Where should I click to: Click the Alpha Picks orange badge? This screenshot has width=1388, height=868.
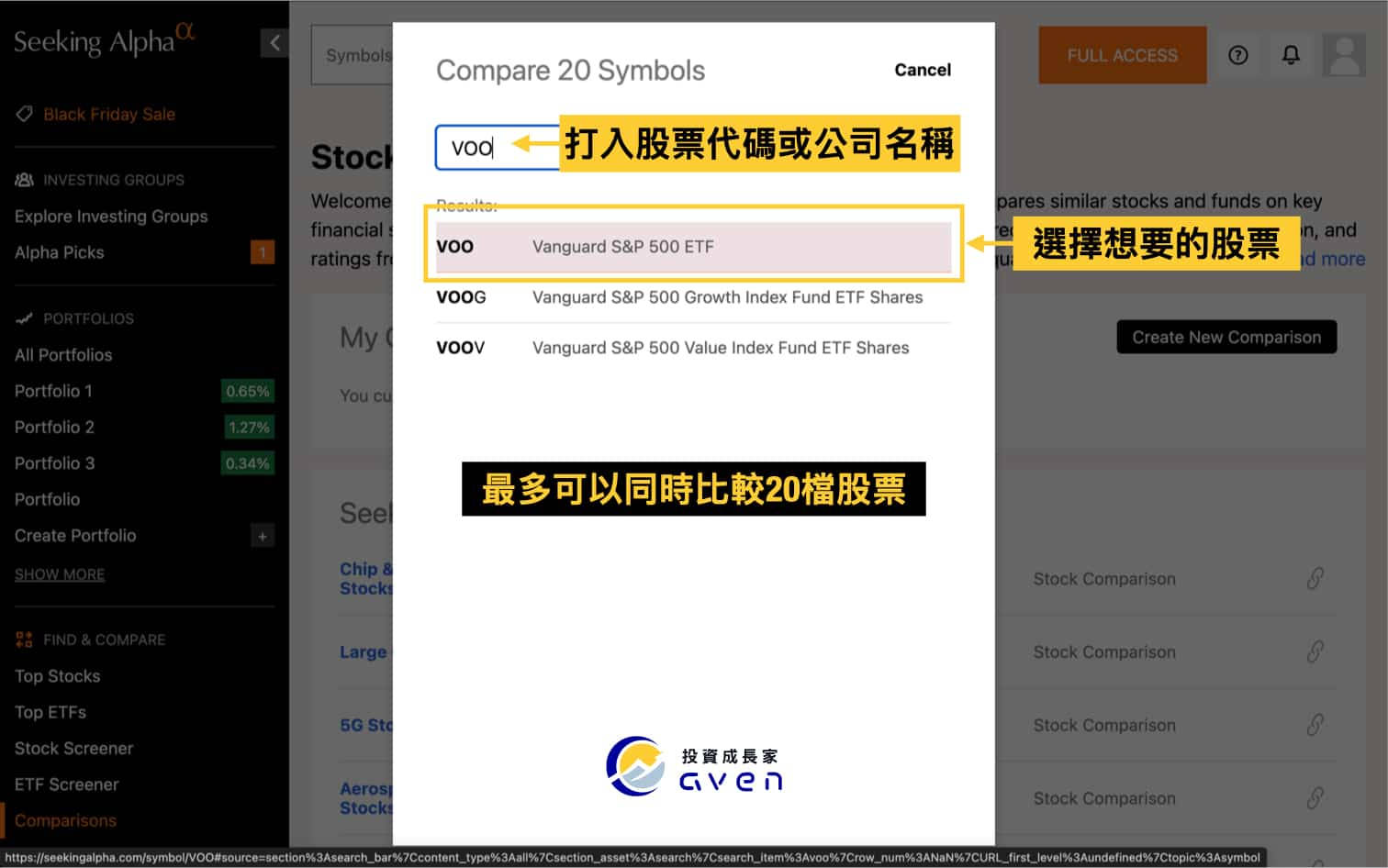263,252
